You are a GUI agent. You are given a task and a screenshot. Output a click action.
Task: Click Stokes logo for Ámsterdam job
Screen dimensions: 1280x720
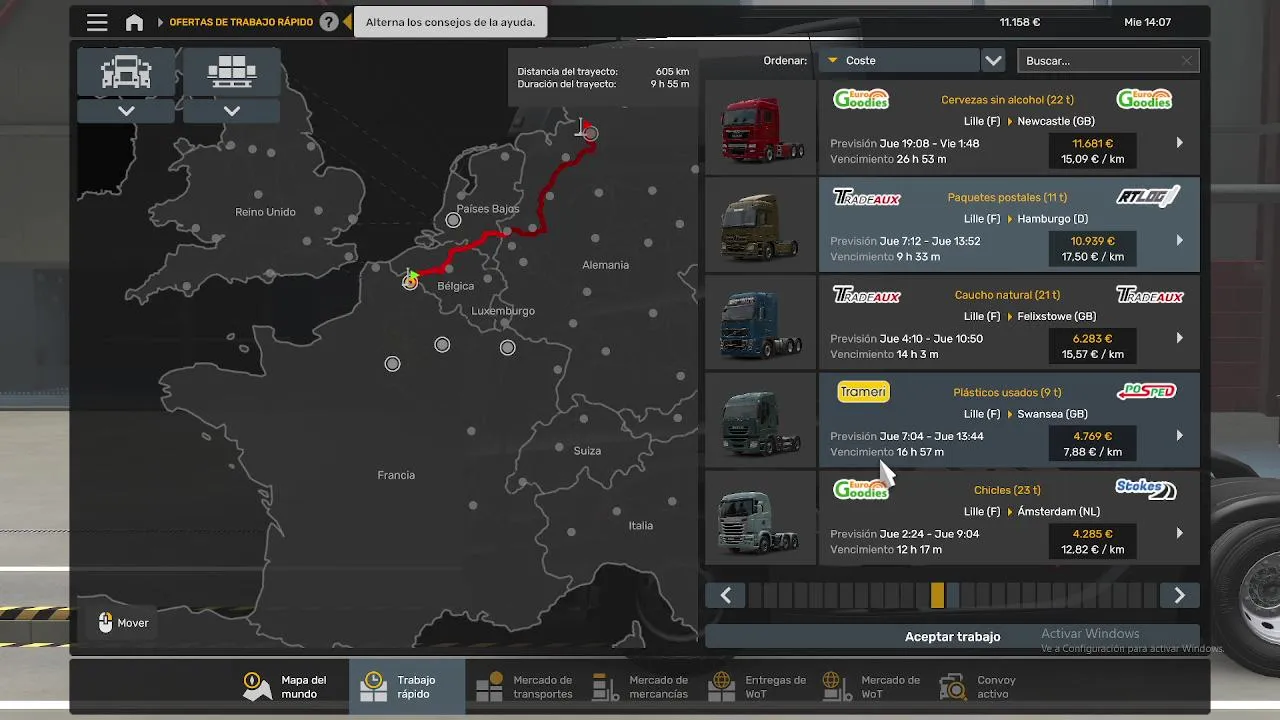pyautogui.click(x=1146, y=489)
